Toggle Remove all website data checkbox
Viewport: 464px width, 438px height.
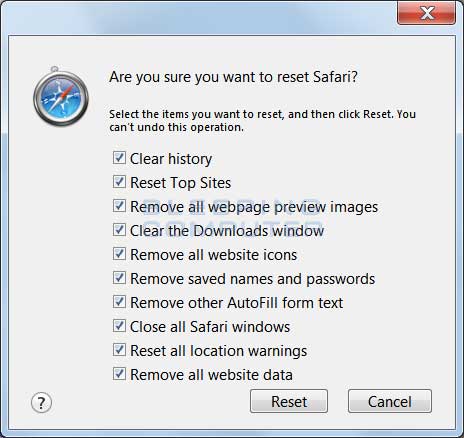tap(119, 374)
